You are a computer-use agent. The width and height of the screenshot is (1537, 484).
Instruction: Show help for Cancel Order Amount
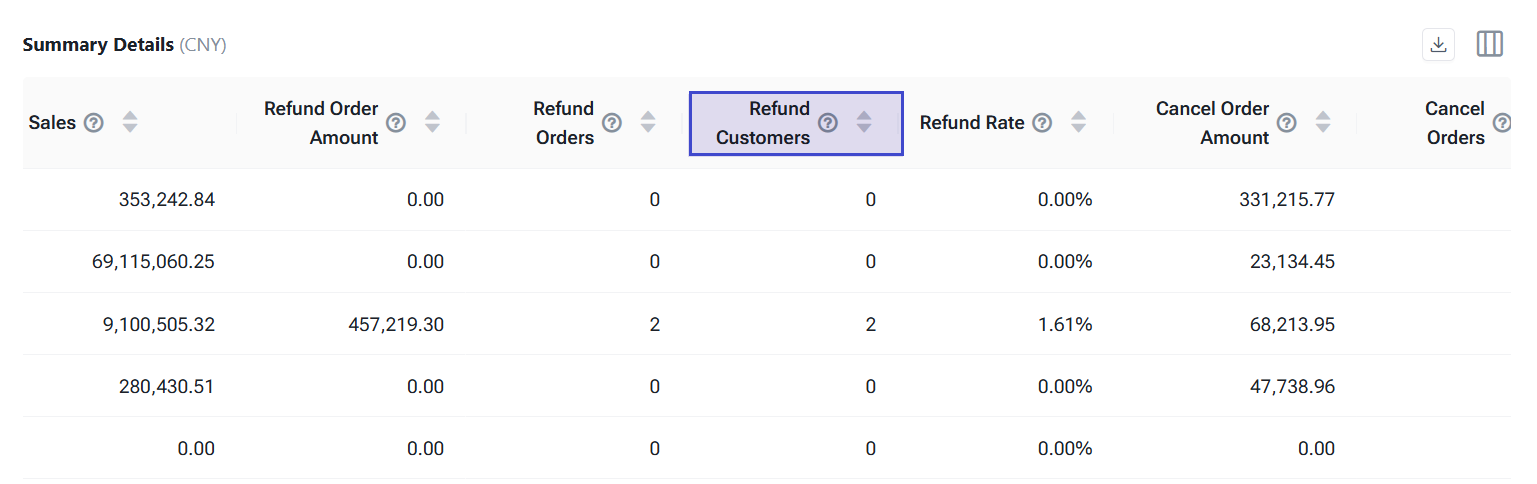(1287, 123)
